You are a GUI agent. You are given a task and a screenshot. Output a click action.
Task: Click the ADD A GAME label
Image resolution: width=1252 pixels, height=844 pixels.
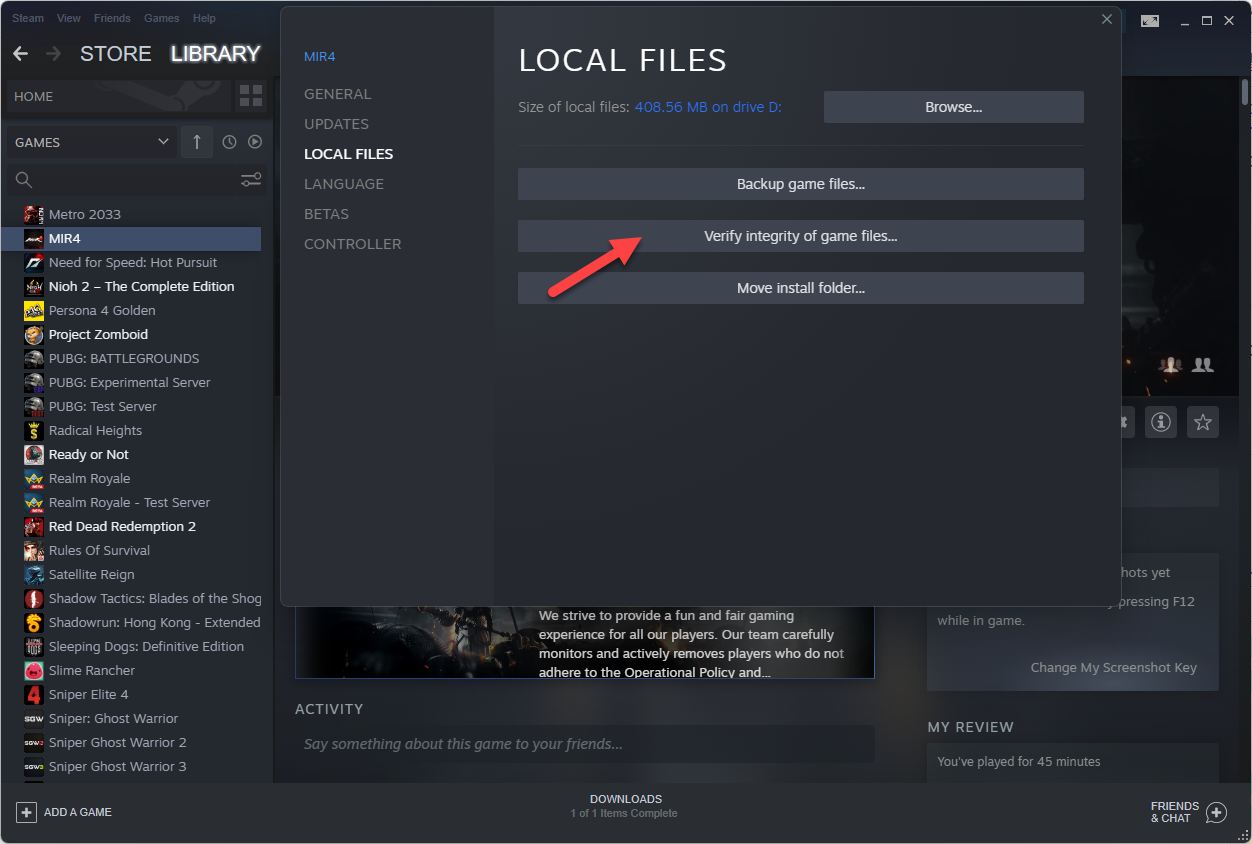point(78,812)
